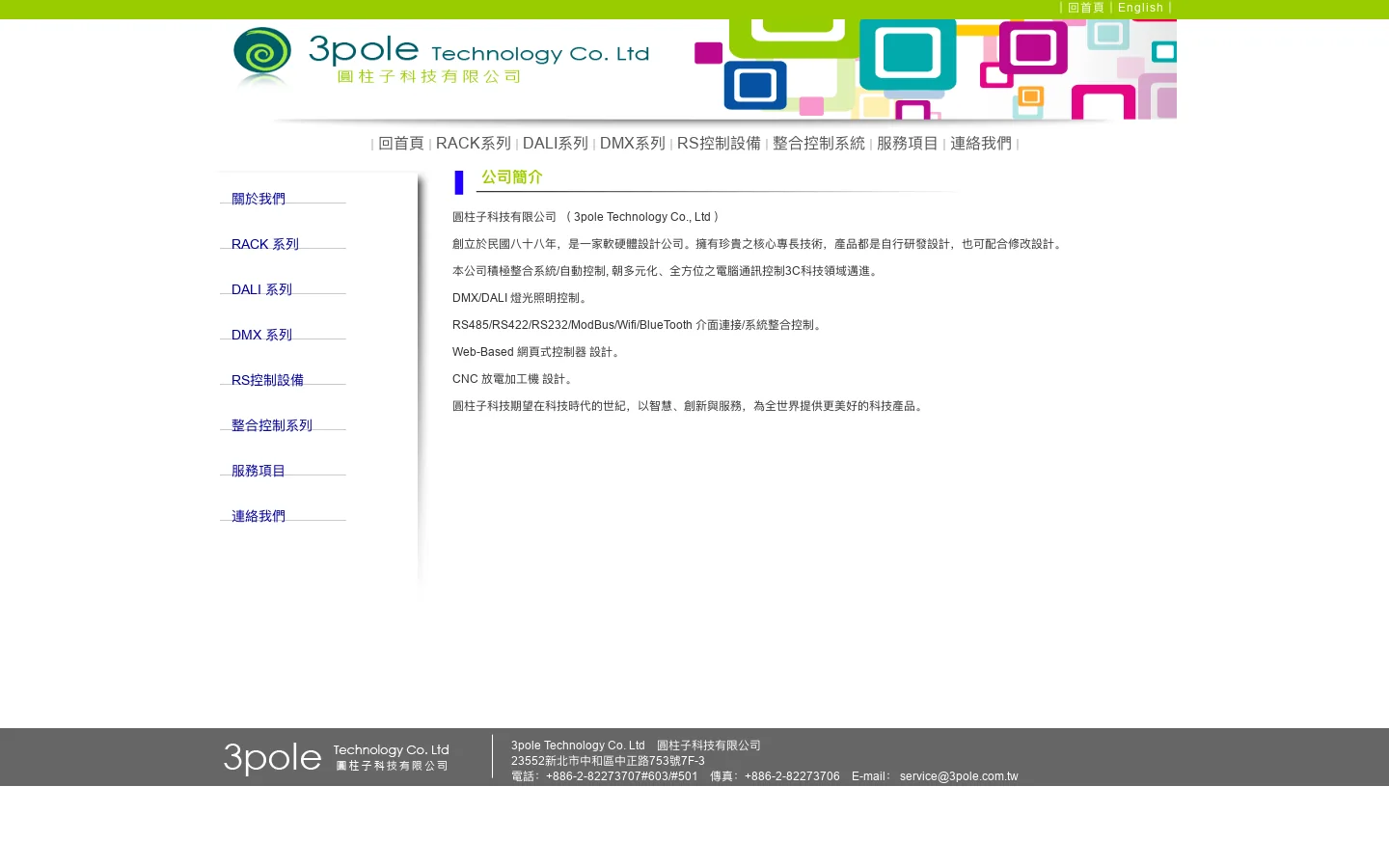Click the line 'Web-Based 網頁式控制器 設計。'

coord(538,352)
